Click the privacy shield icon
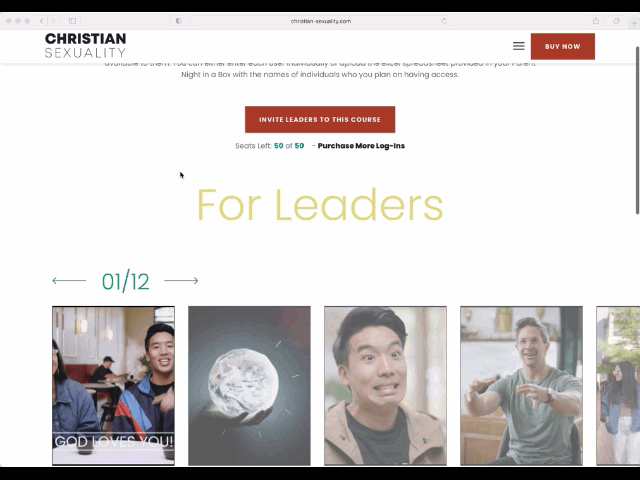The width and height of the screenshot is (640, 480). [x=178, y=21]
